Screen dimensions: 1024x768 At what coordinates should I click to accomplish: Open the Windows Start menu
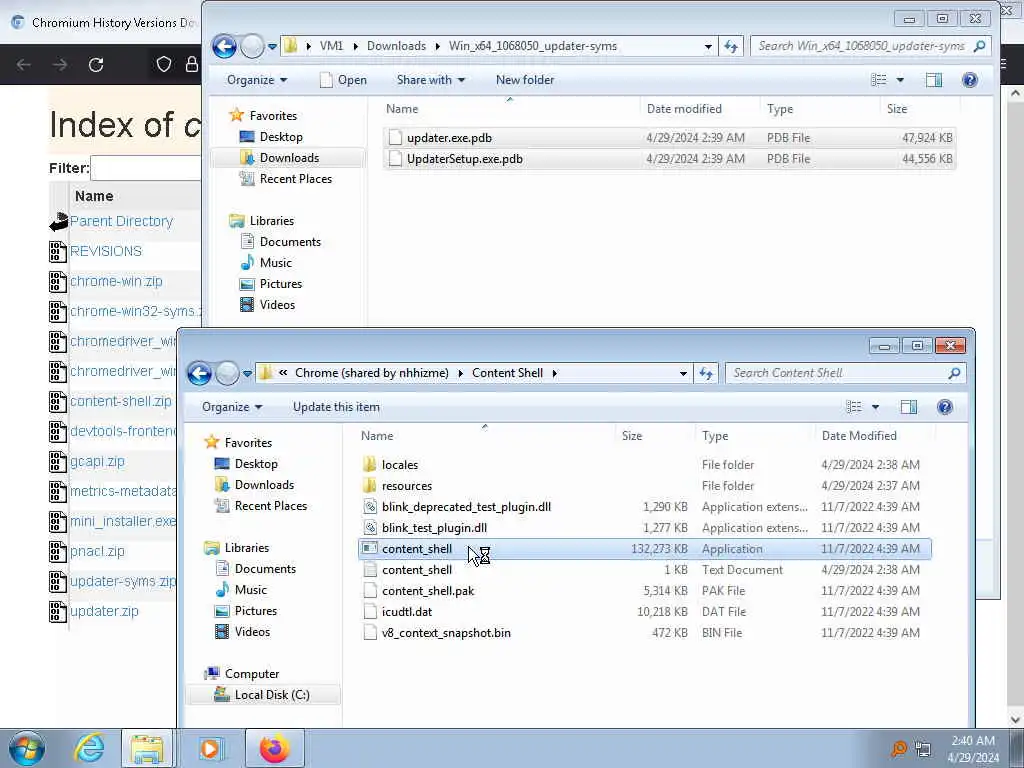[27, 748]
